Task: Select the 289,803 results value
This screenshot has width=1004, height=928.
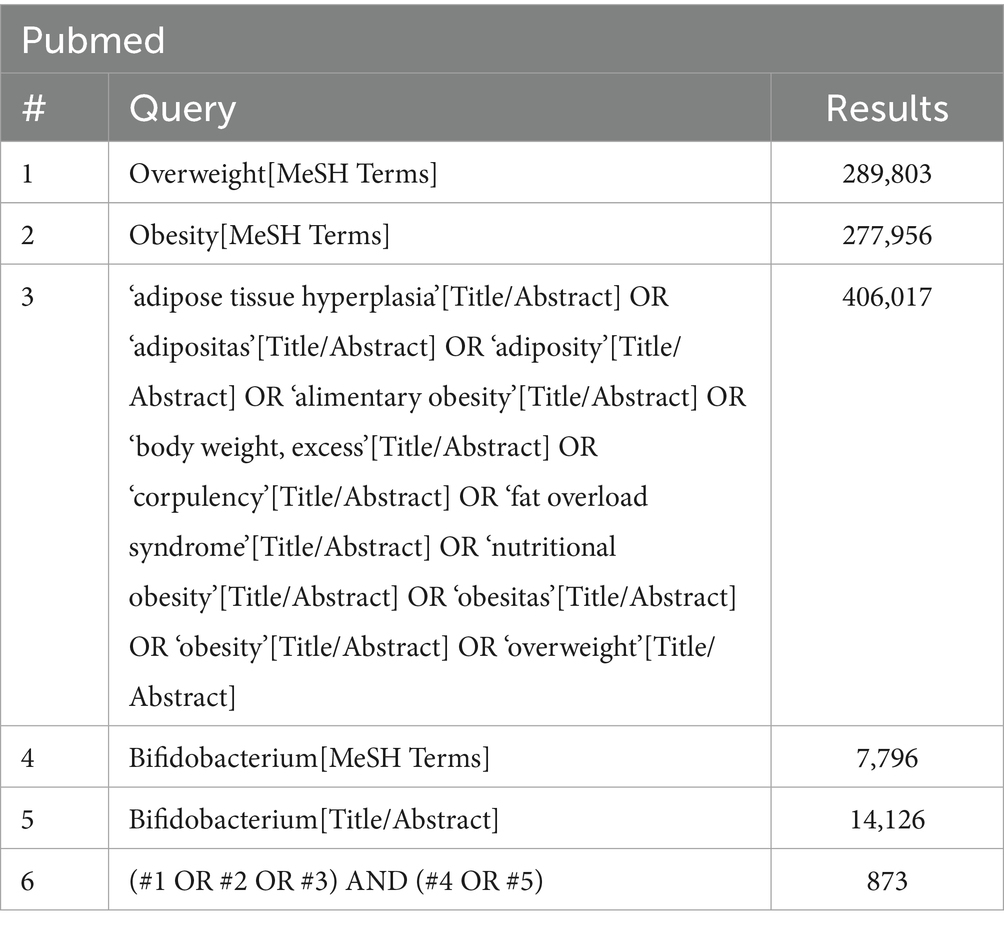Action: point(886,174)
